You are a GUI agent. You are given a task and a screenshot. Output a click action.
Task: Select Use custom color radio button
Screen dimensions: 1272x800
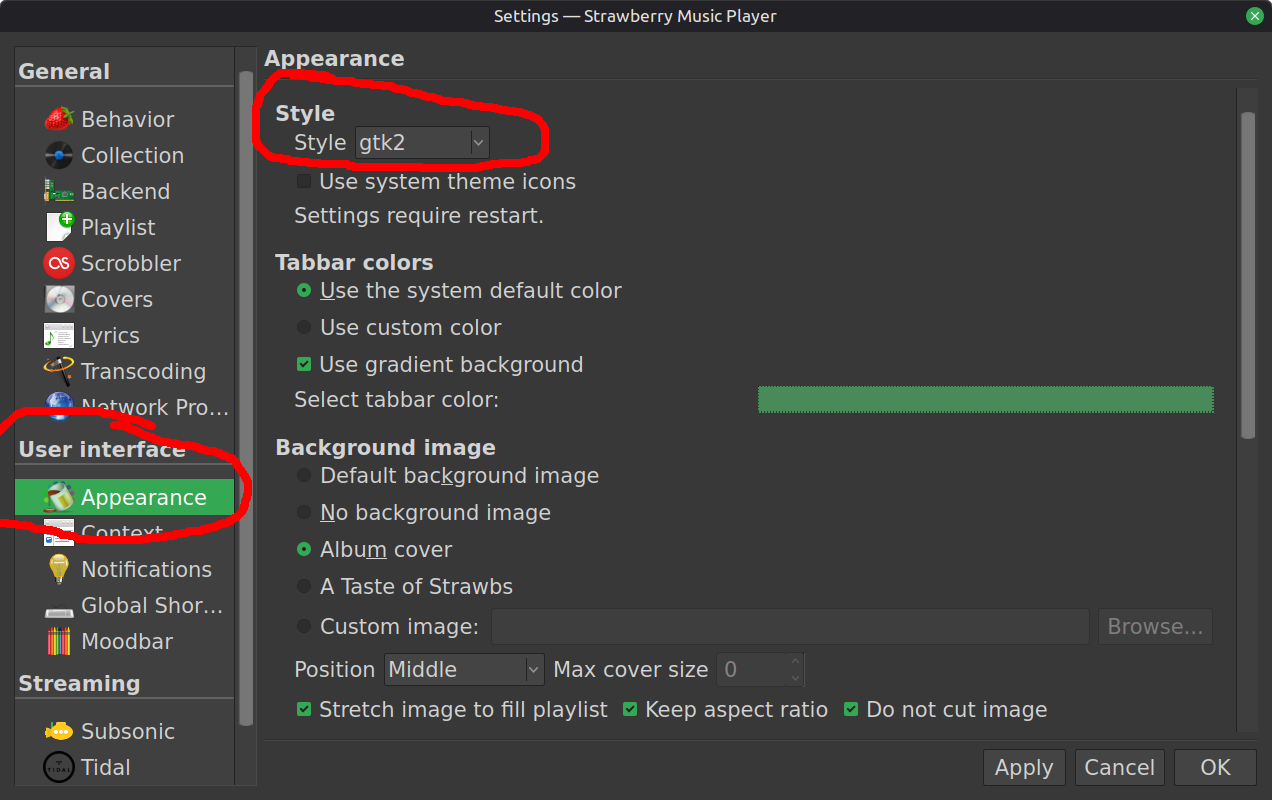point(304,328)
